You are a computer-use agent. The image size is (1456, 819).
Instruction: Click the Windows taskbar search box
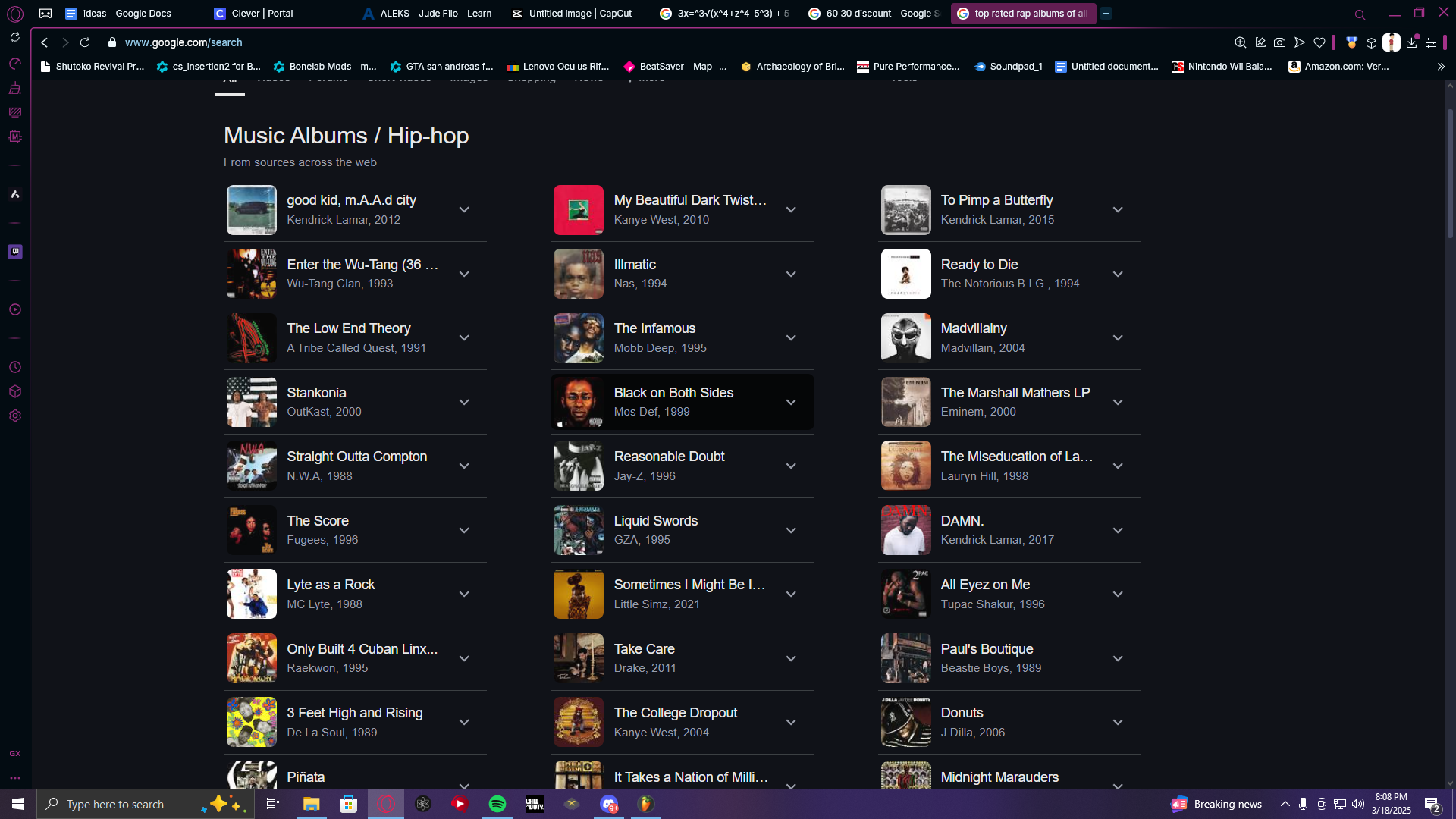pyautogui.click(x=144, y=804)
